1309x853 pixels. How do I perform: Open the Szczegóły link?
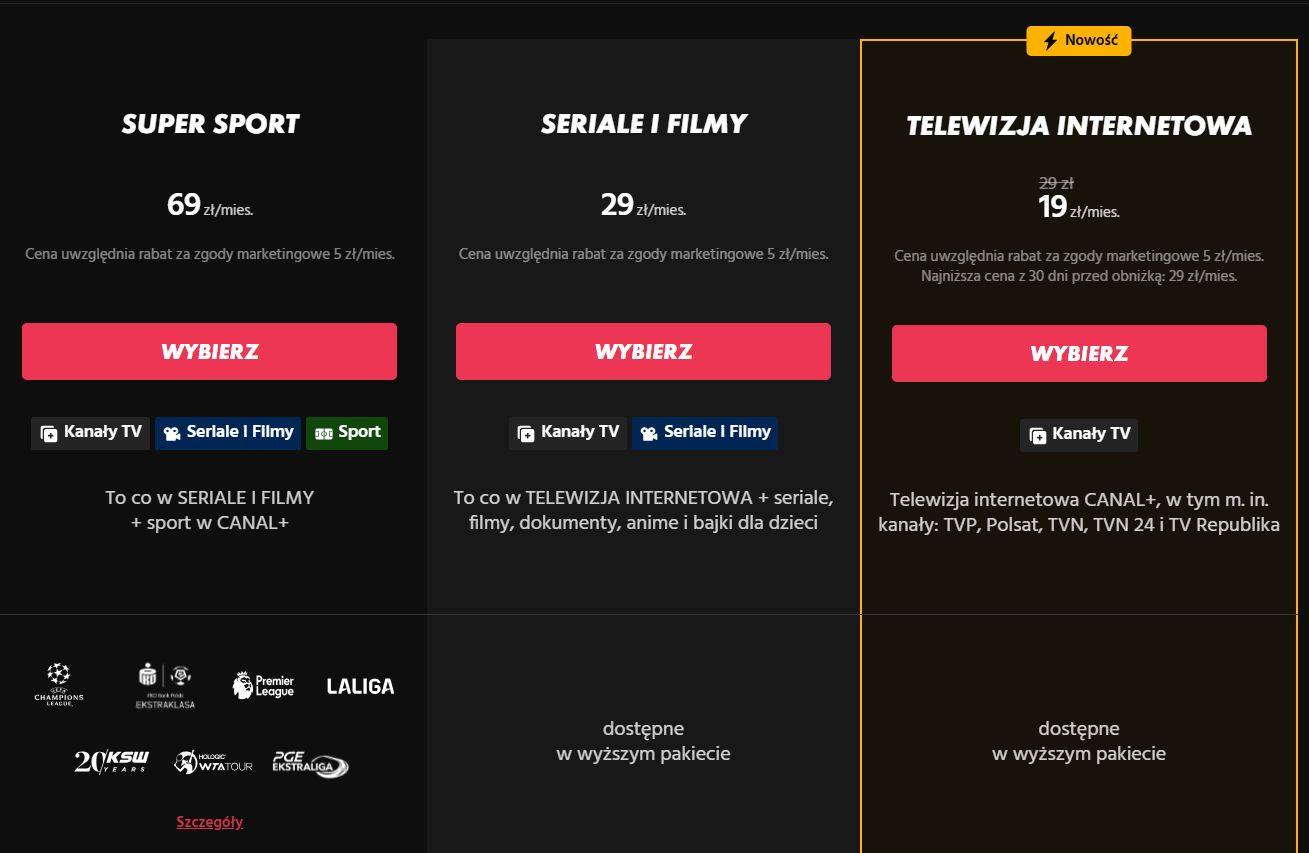coord(209,821)
